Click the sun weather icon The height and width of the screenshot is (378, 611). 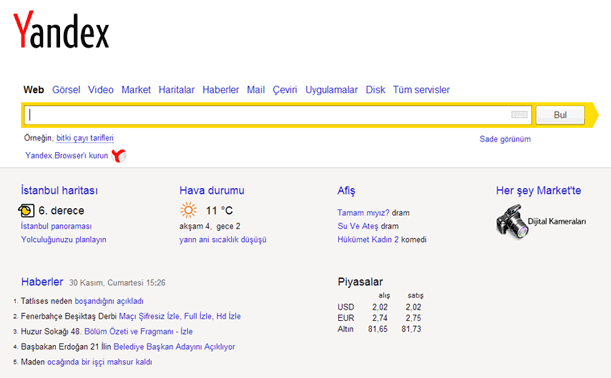[x=188, y=210]
